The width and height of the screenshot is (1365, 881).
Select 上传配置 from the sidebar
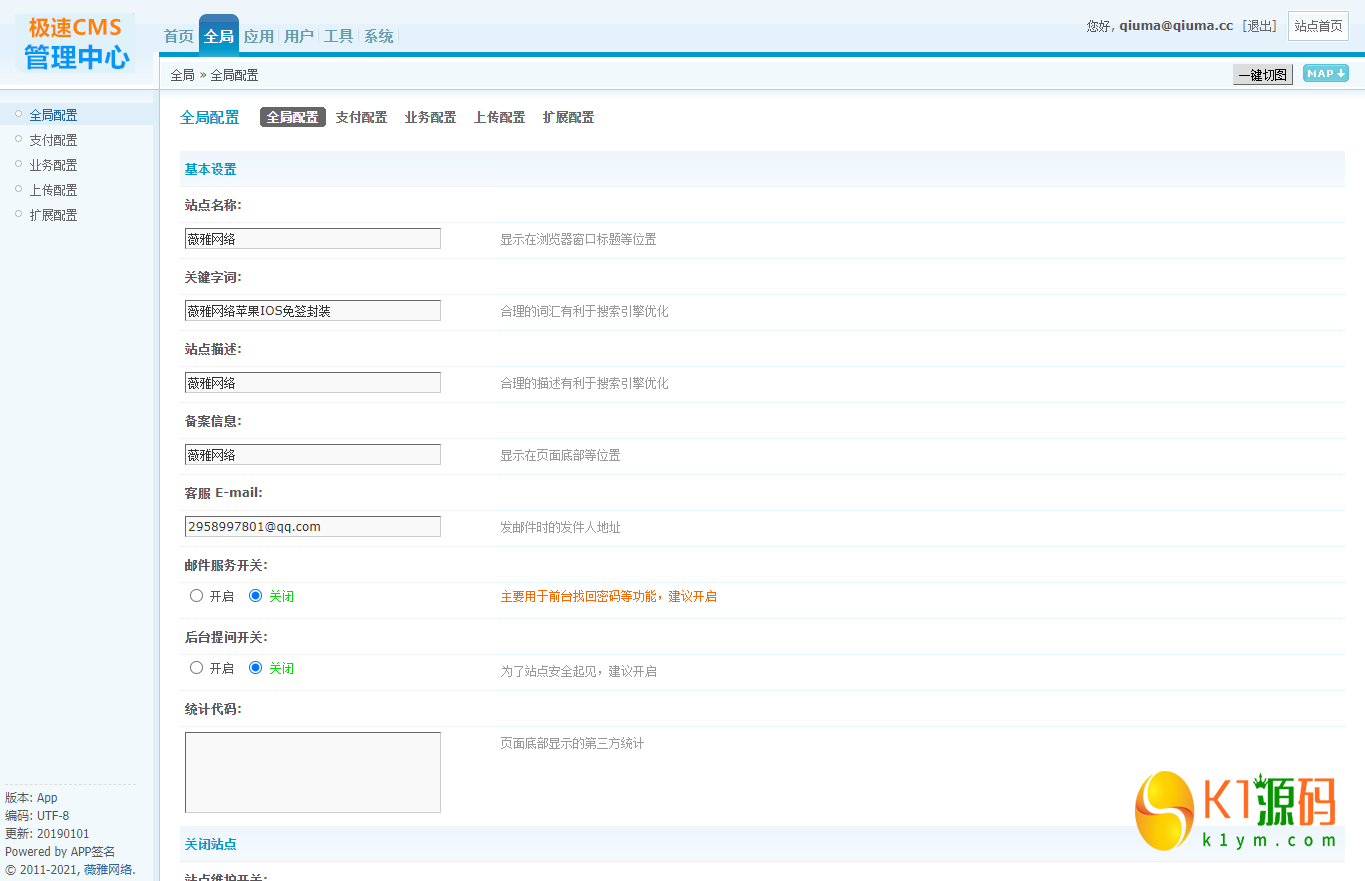click(53, 189)
